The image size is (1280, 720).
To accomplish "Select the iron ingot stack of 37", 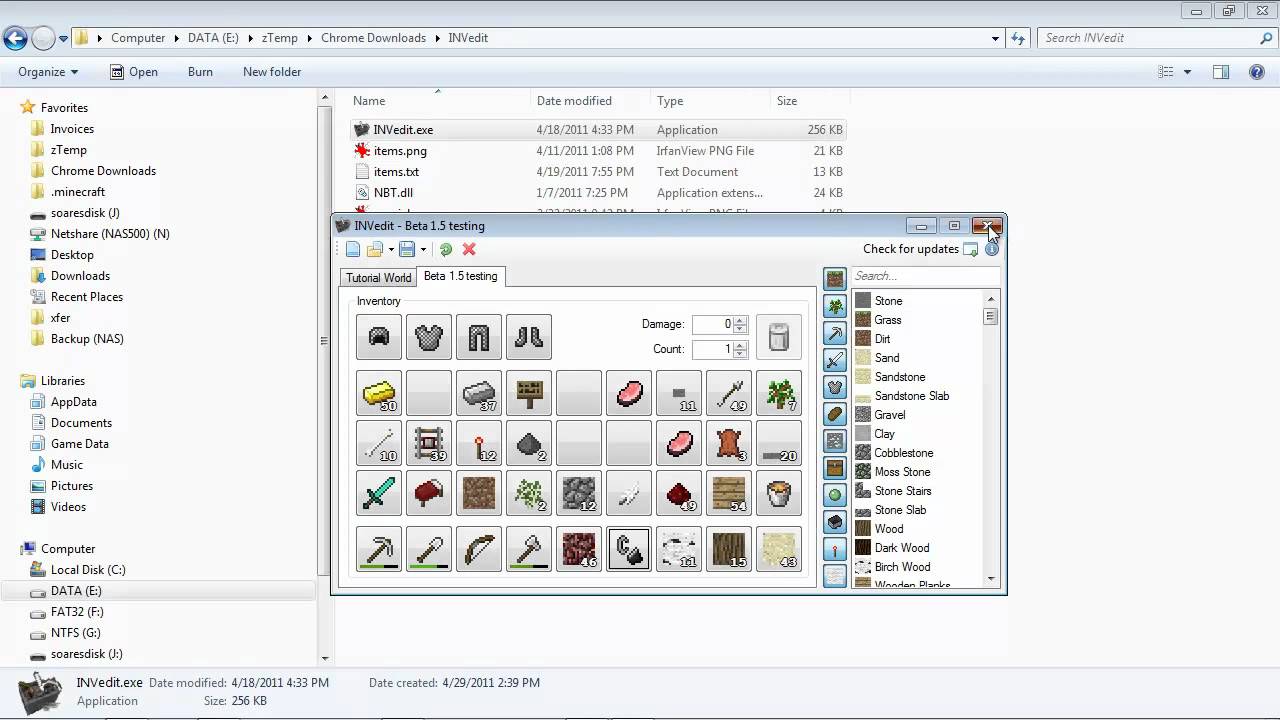I will pyautogui.click(x=479, y=393).
